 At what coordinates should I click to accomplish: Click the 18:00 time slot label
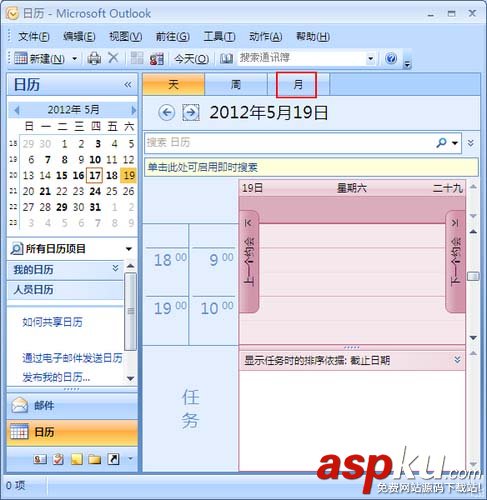tap(170, 260)
